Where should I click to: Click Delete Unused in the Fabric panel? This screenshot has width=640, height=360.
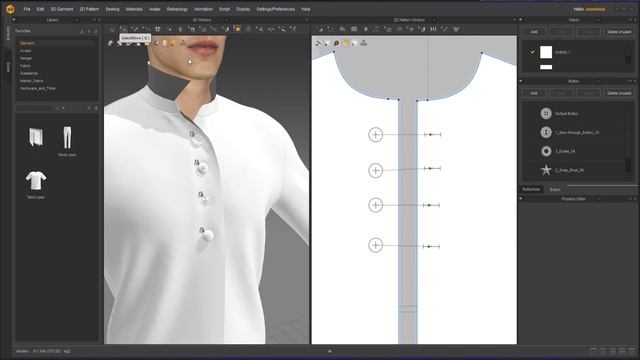(619, 31)
